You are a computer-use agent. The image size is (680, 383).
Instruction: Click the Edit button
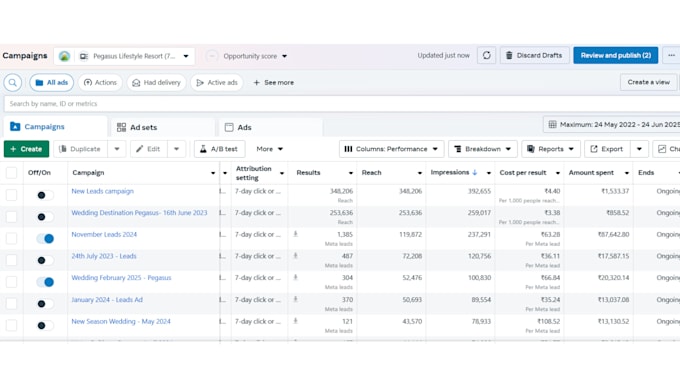click(149, 149)
